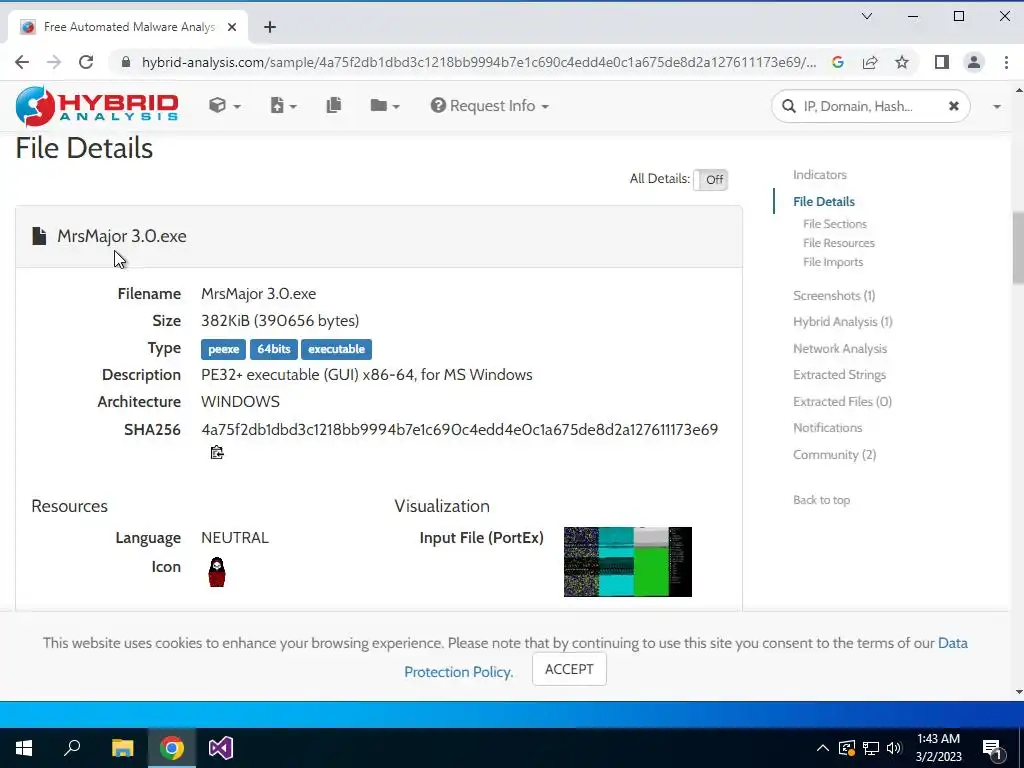
Task: Open the notification center
Action: 992,748
